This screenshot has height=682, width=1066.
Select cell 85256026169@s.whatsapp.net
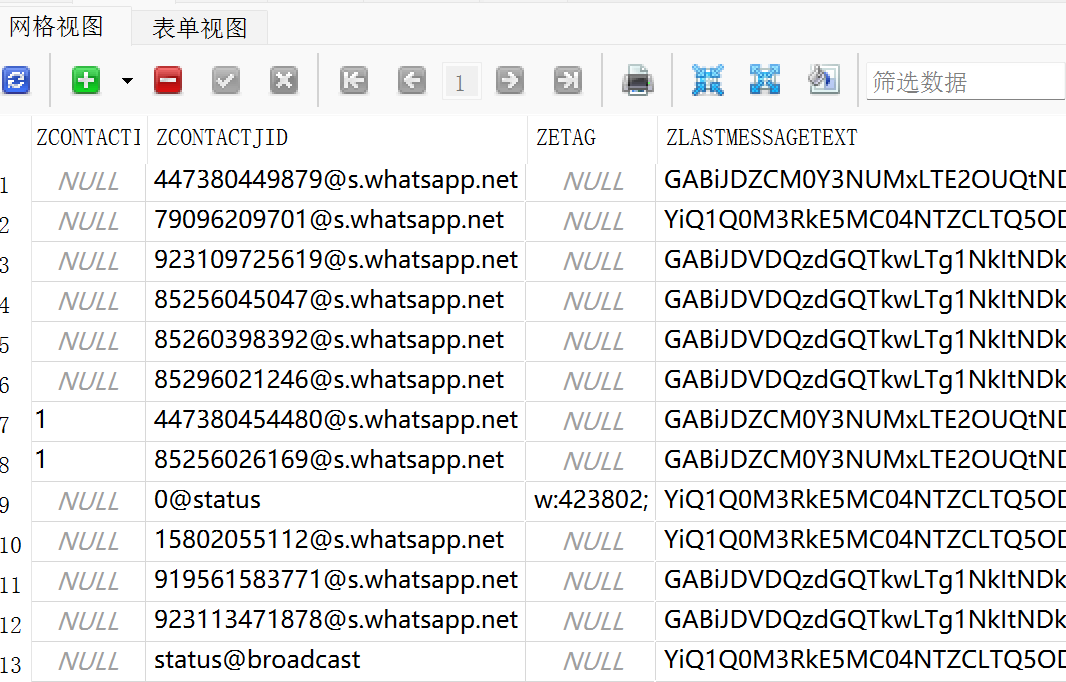pos(335,462)
